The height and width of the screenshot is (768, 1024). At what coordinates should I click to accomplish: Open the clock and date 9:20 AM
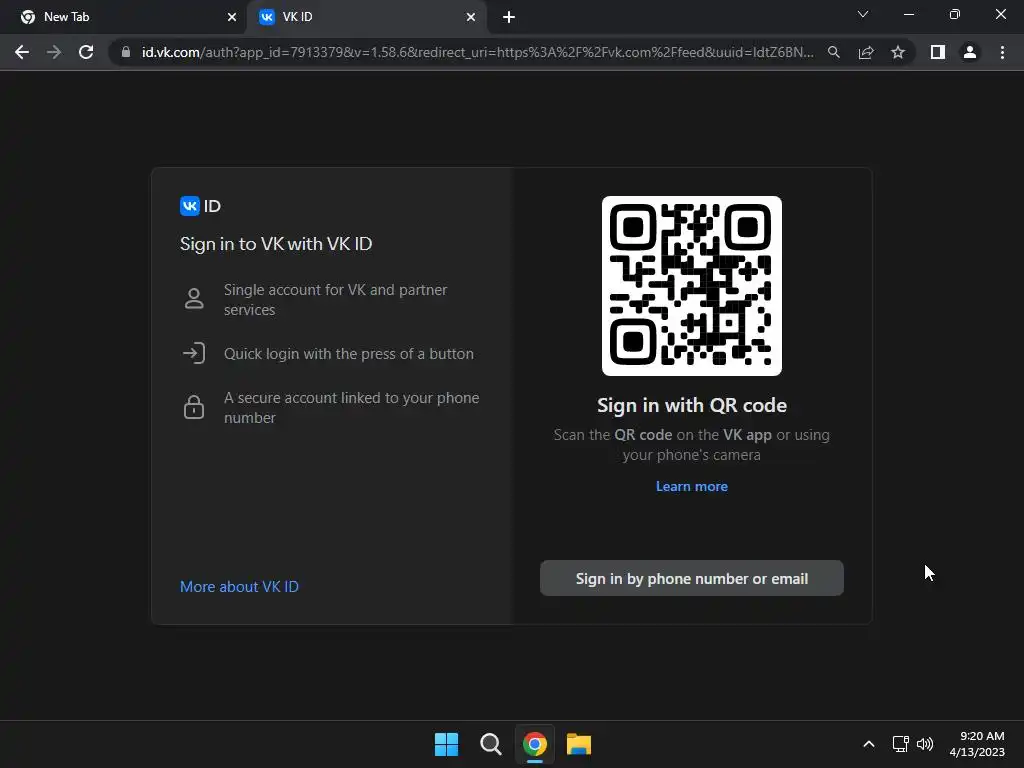click(x=977, y=744)
